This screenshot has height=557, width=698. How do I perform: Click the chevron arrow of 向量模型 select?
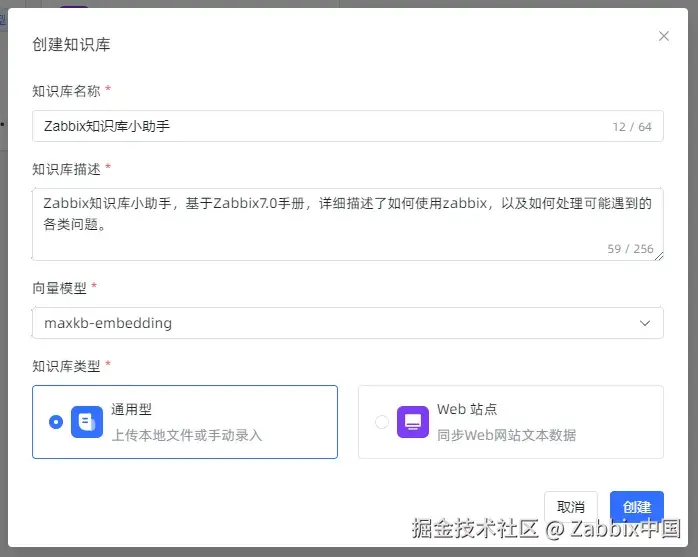point(645,323)
